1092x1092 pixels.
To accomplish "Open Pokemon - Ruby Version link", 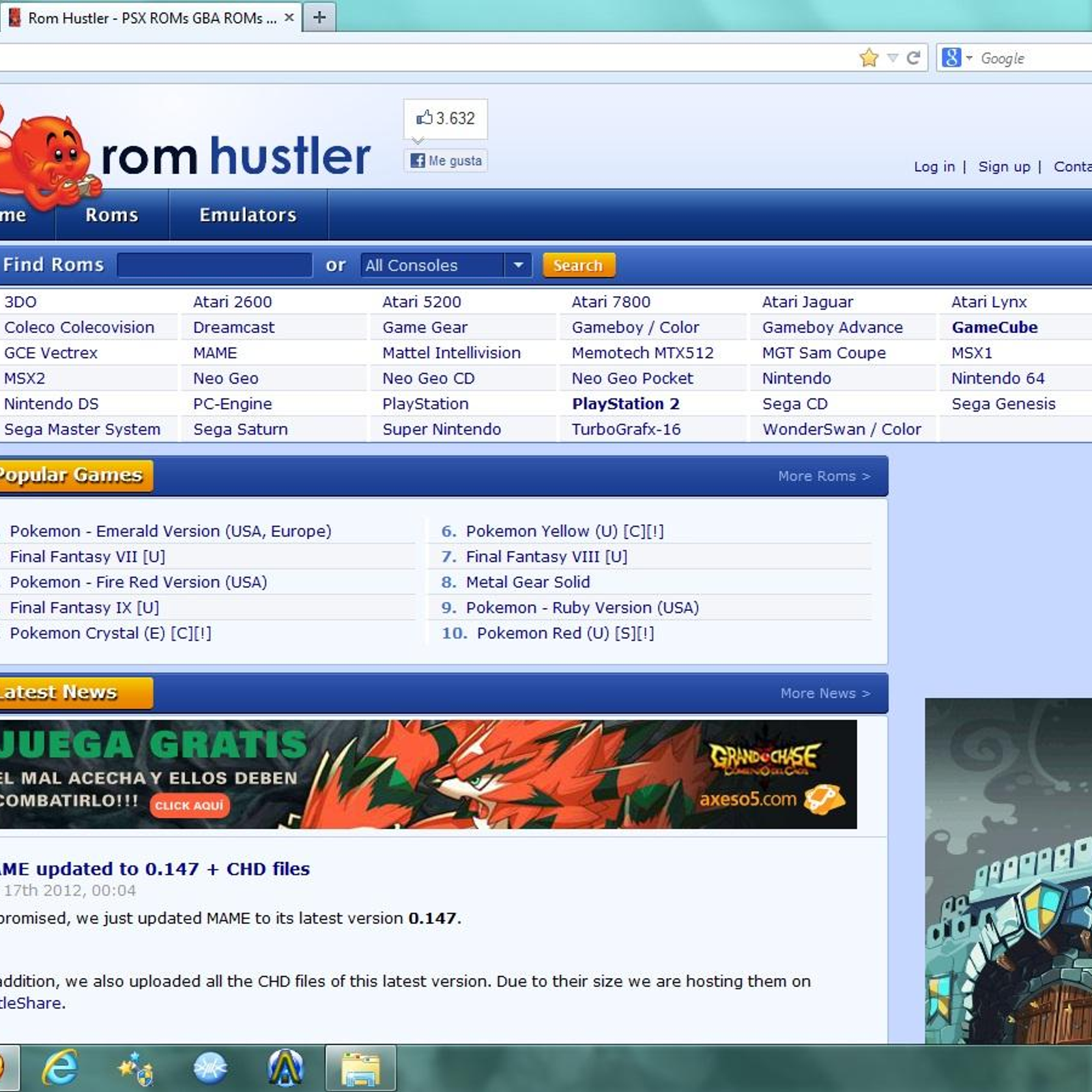I will (x=583, y=607).
